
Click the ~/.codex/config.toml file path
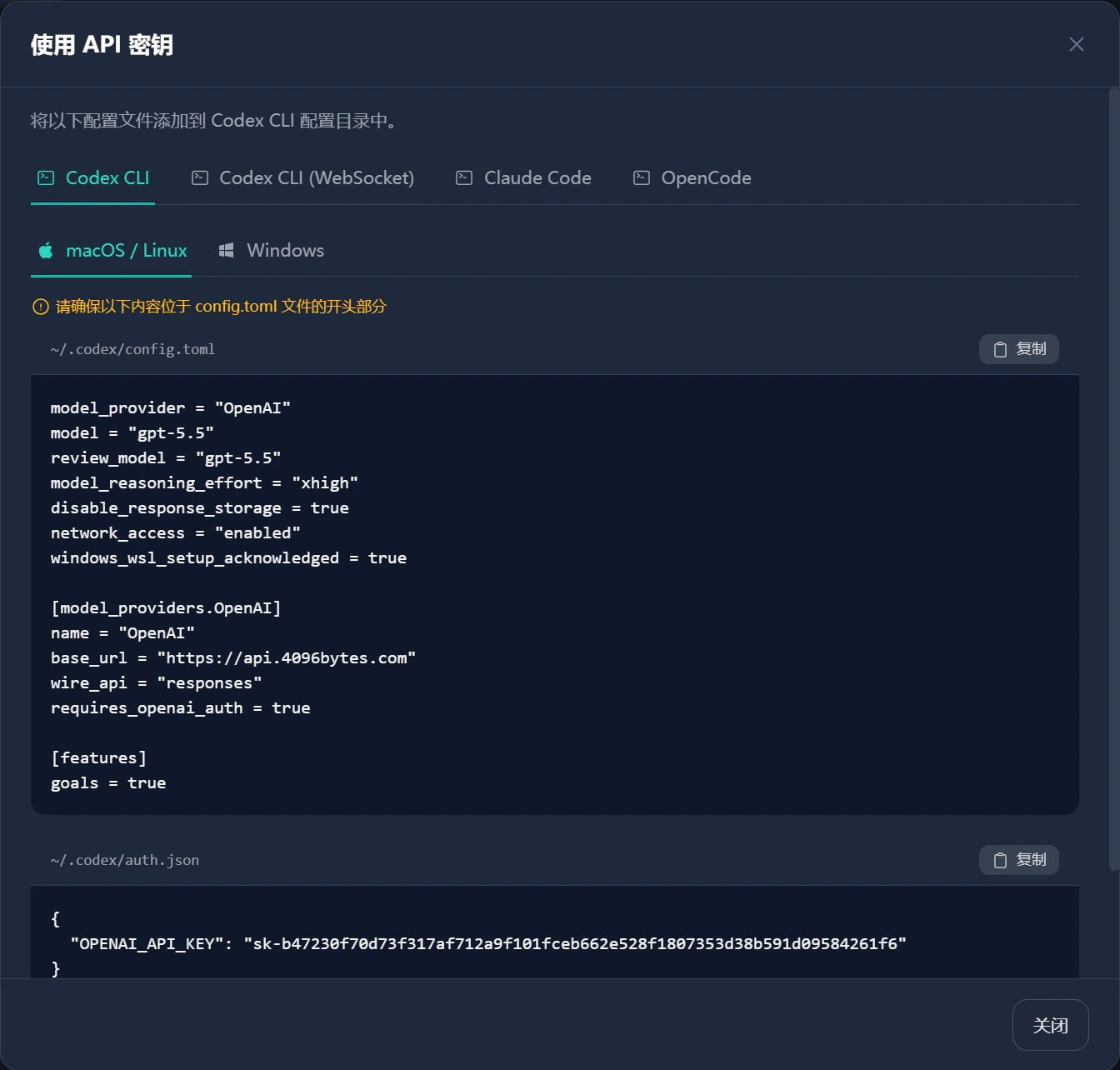coord(132,349)
